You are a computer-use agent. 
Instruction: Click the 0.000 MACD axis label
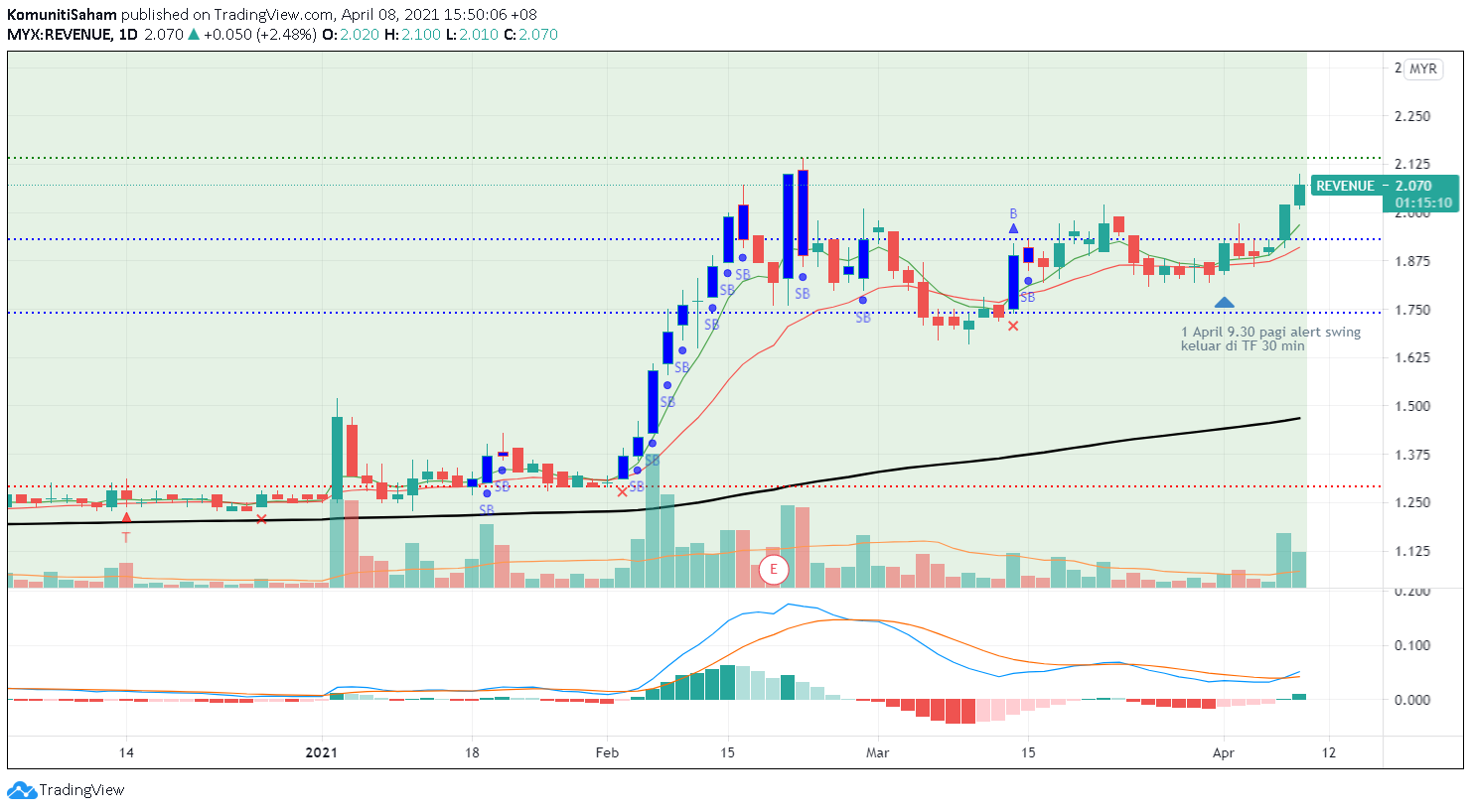coord(1412,700)
